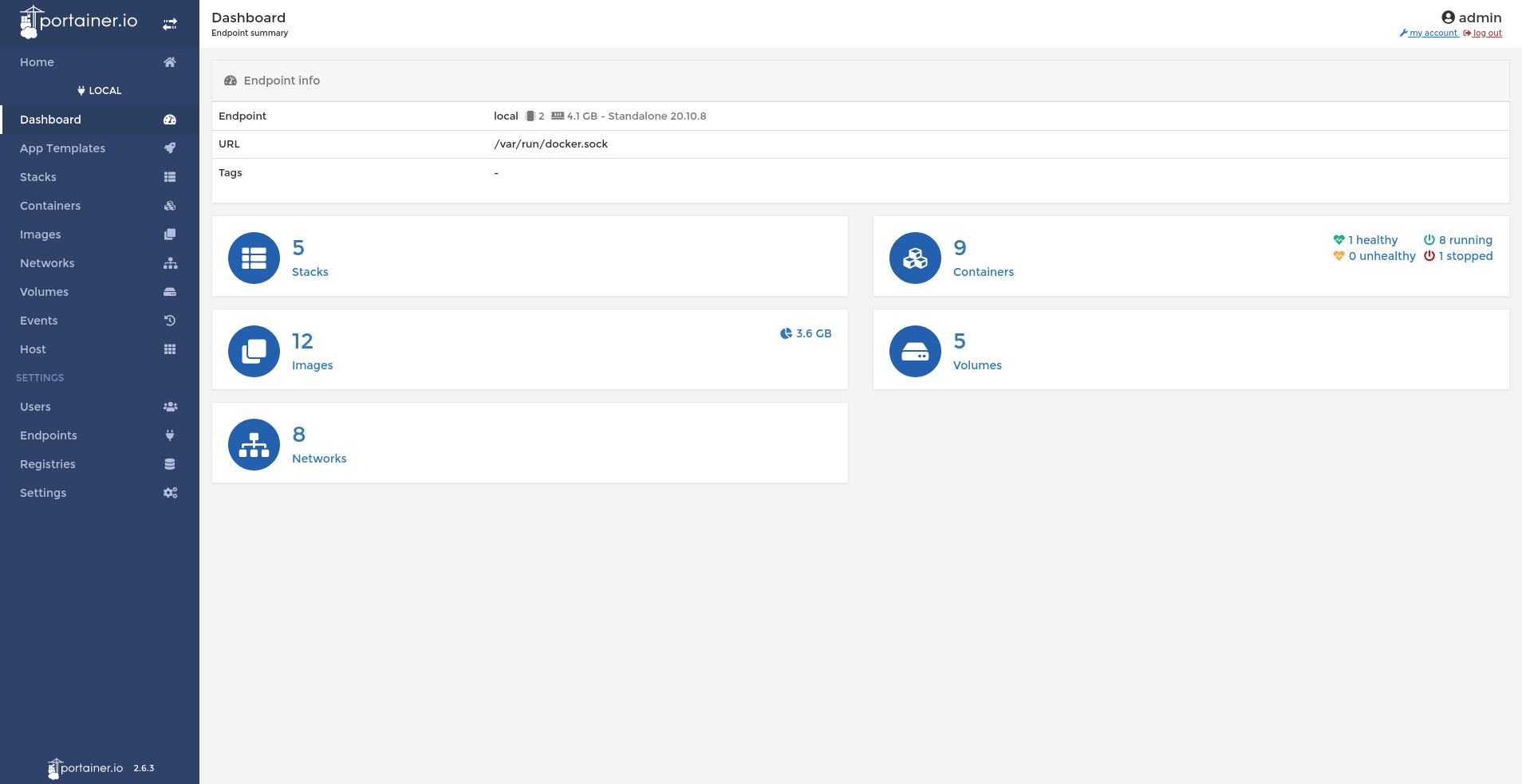The image size is (1522, 784).
Task: Open the Containers cubes tile icon
Action: 915,258
